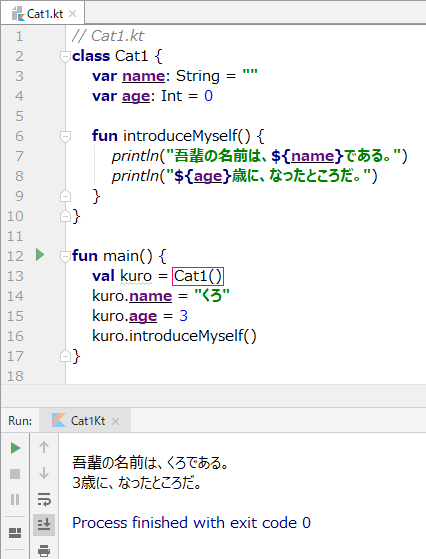
Task: Fold at closing brace on line 9
Action: [x=65, y=196]
